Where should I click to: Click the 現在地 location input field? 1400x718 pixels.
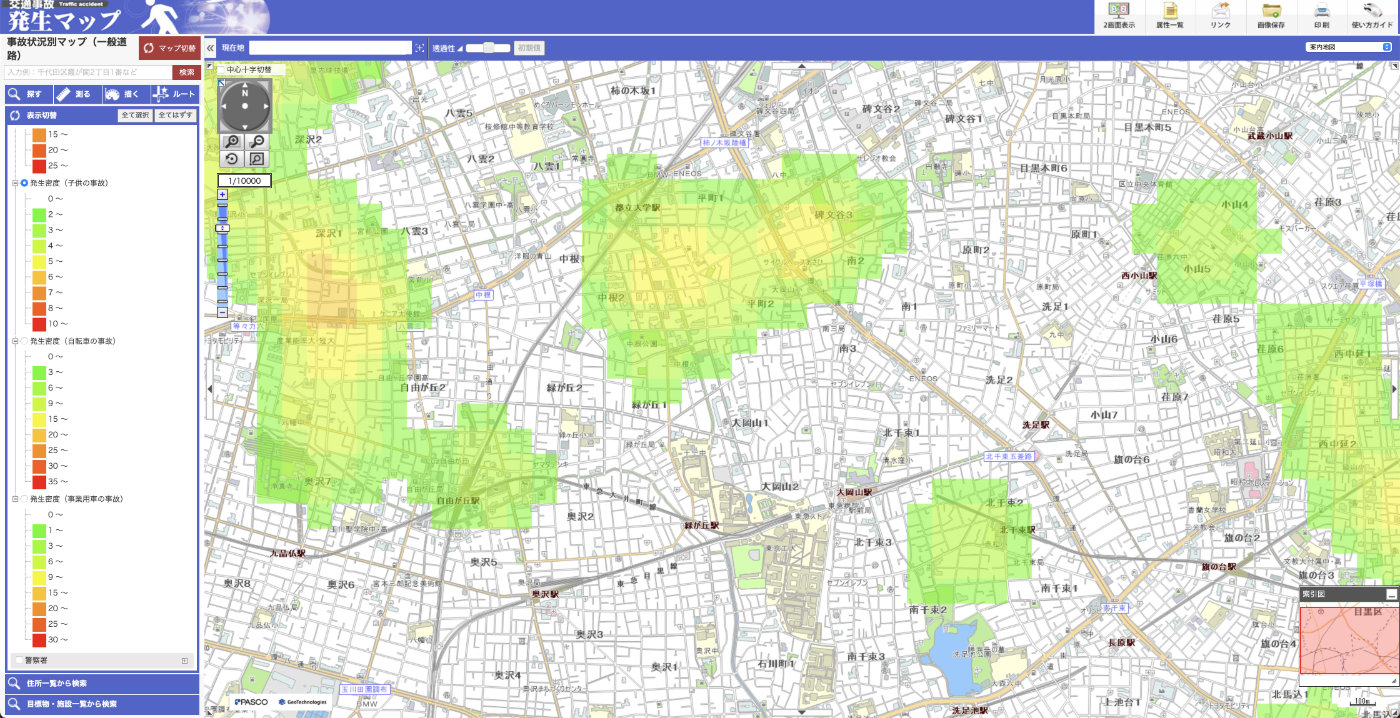pos(330,48)
